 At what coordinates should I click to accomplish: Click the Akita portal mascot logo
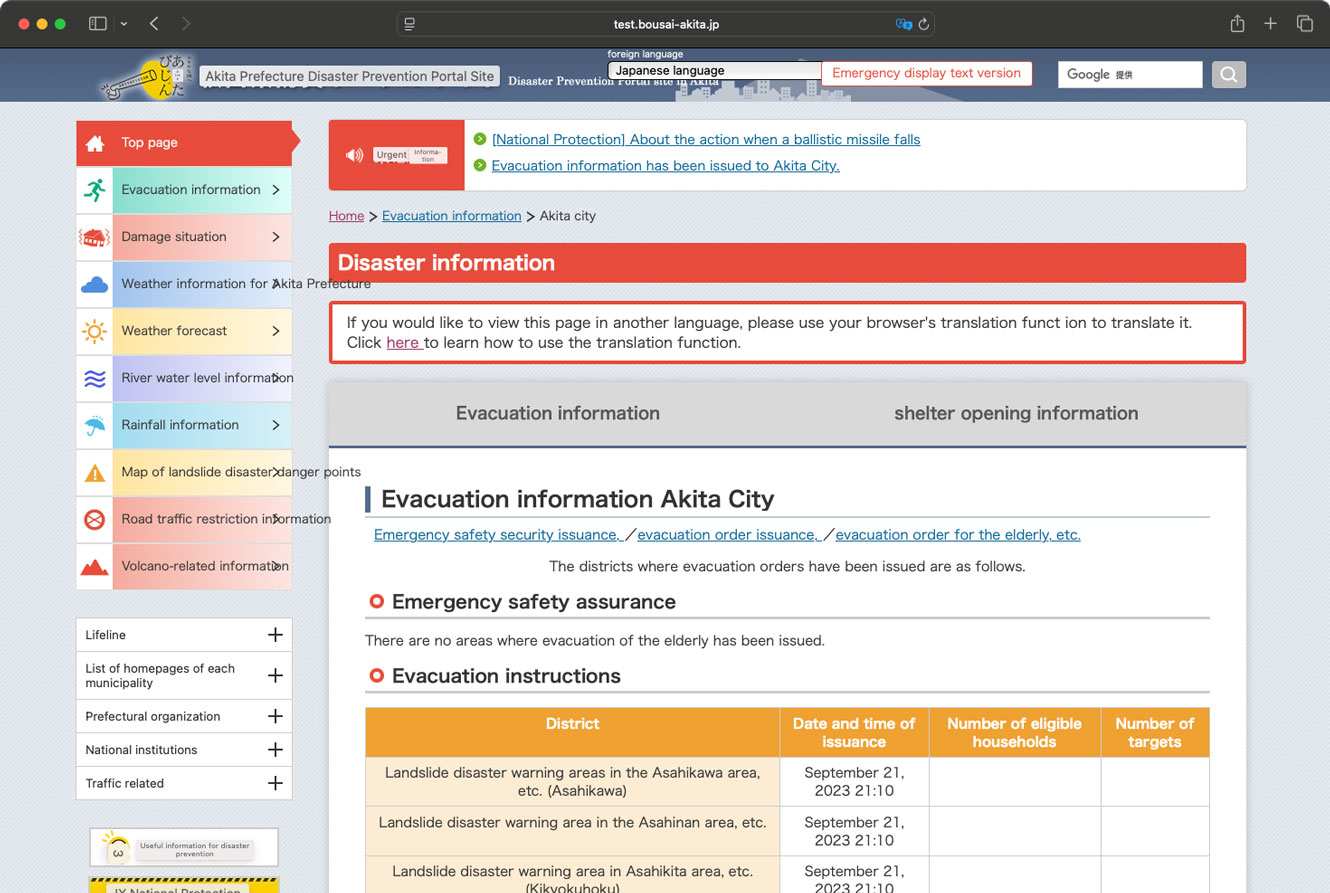click(145, 77)
